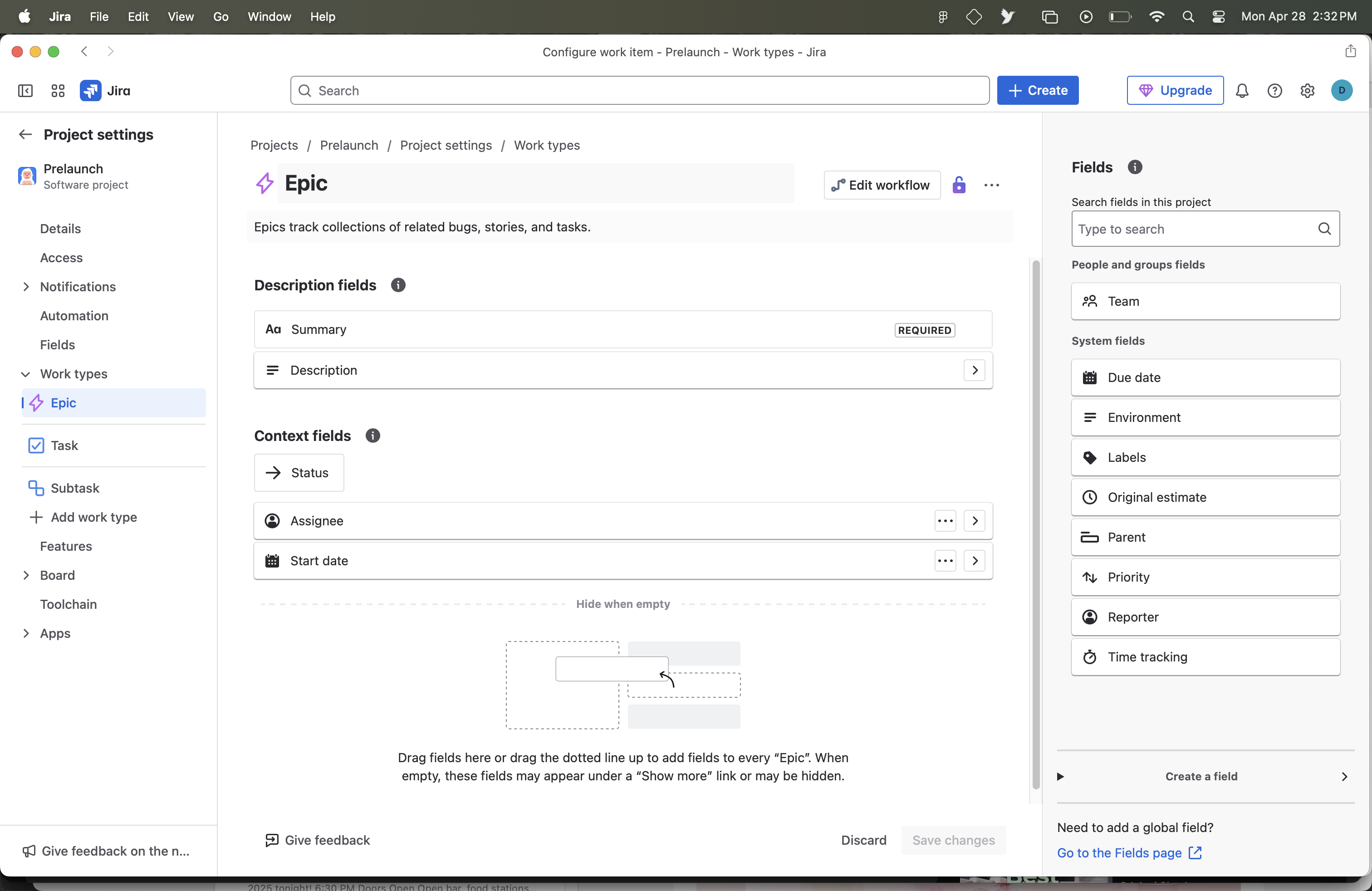This screenshot has width=1372, height=891.
Task: Expand the Notifications section in sidebar
Action: [x=26, y=287]
